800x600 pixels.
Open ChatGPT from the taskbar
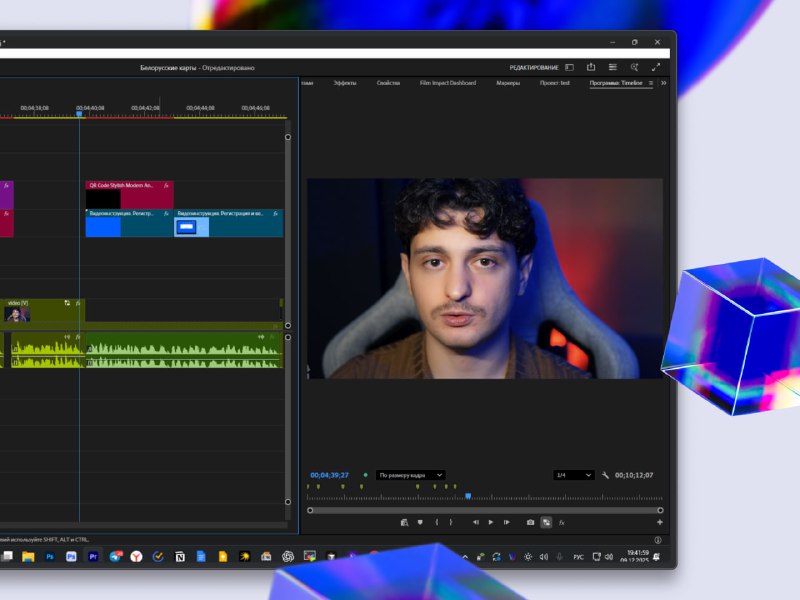pyautogui.click(x=288, y=557)
